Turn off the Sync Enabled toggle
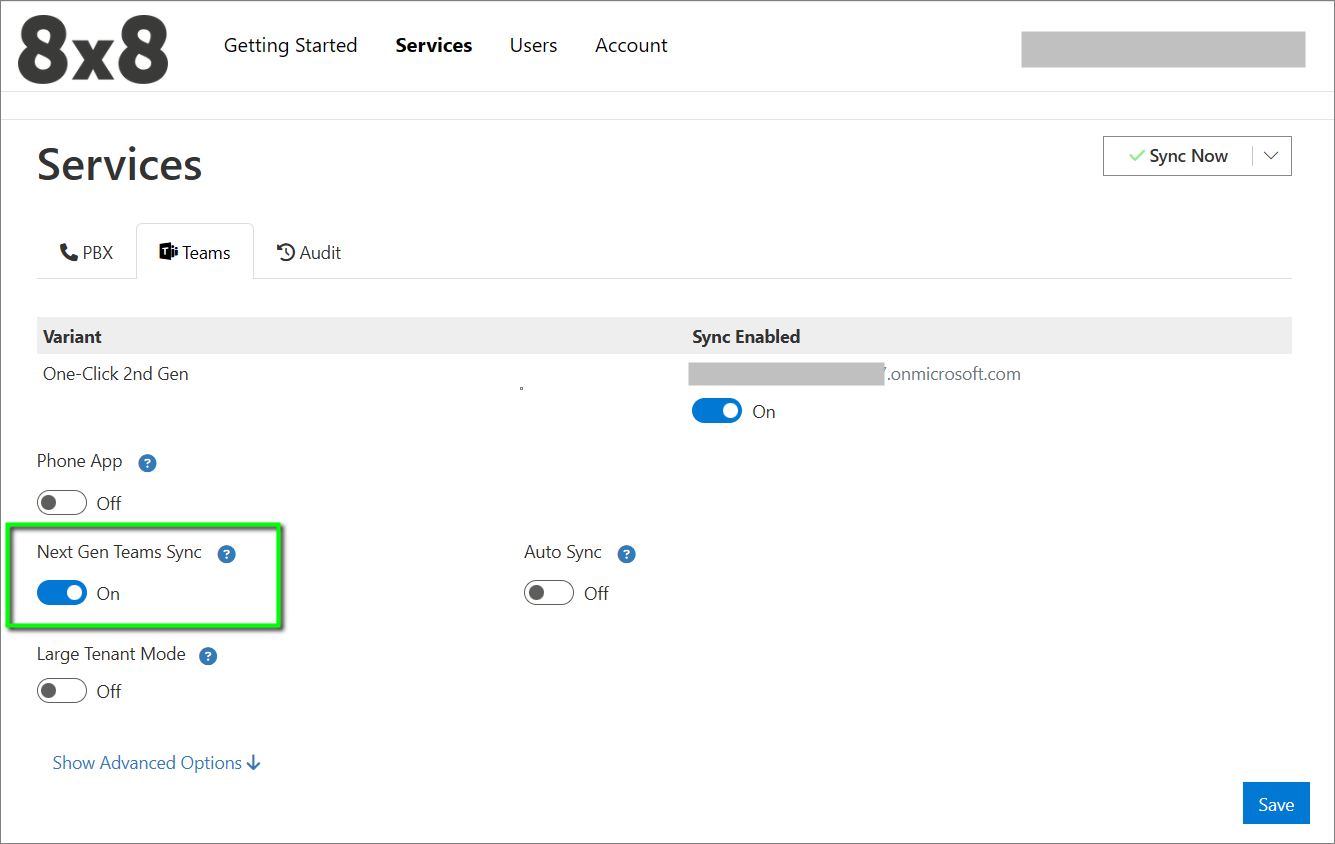Image resolution: width=1335 pixels, height=844 pixels. coord(717,411)
